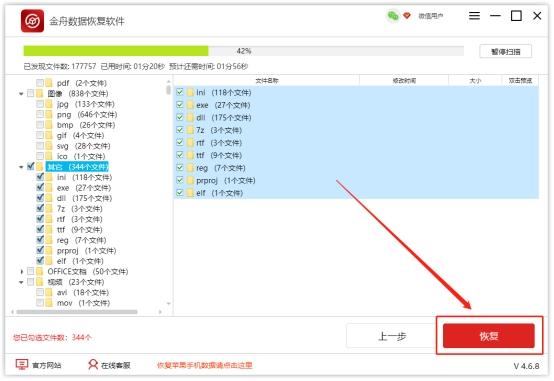Check the OFFICE文档 (50个文件) checkbox

coord(31,271)
